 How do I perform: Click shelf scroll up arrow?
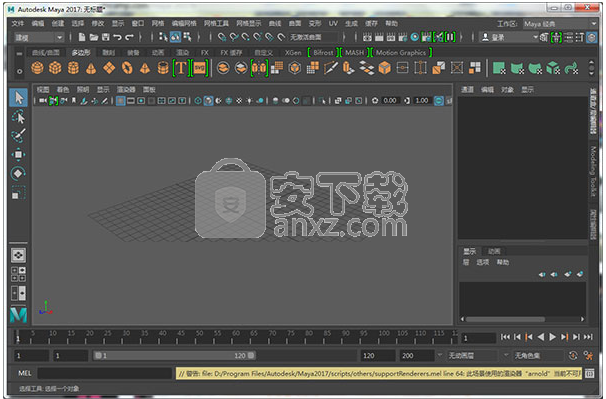coord(591,63)
